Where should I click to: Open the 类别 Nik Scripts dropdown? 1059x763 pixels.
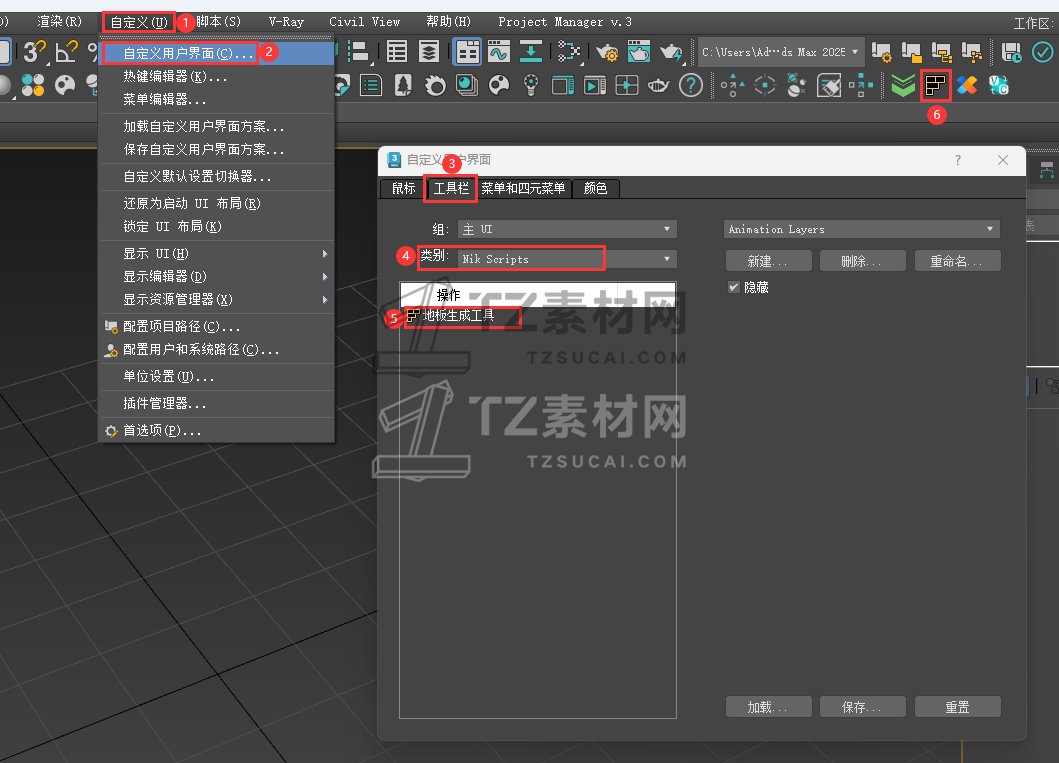(567, 259)
